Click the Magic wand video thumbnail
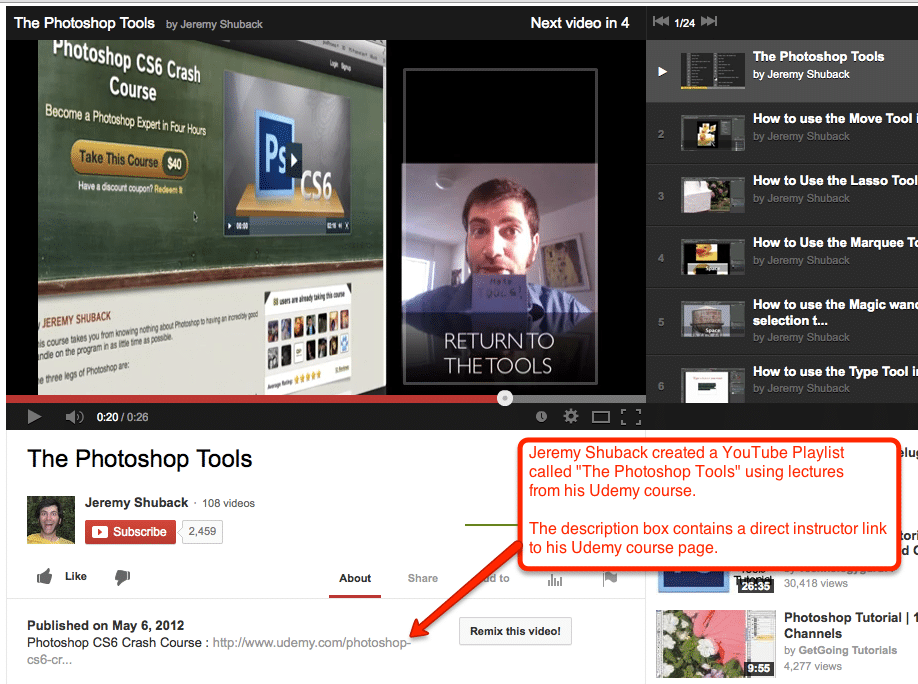 pyautogui.click(x=713, y=320)
